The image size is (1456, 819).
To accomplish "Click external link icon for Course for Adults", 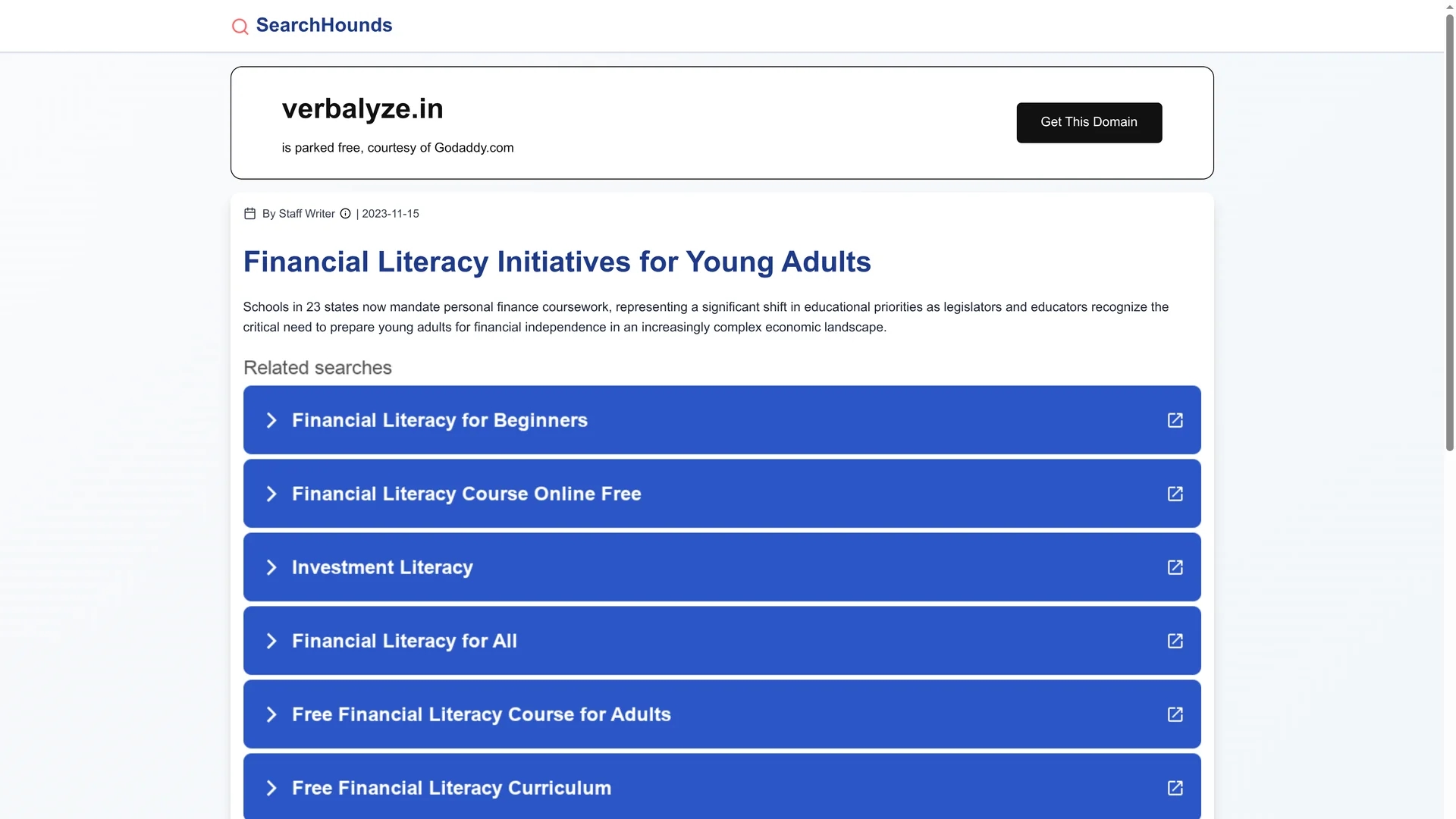I will click(x=1175, y=714).
